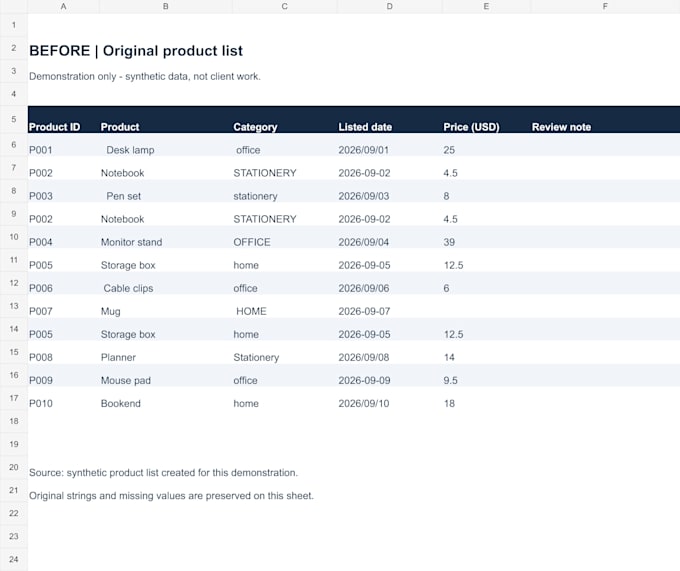Click the 'Demonstration only' subtitle cell

coord(145,76)
